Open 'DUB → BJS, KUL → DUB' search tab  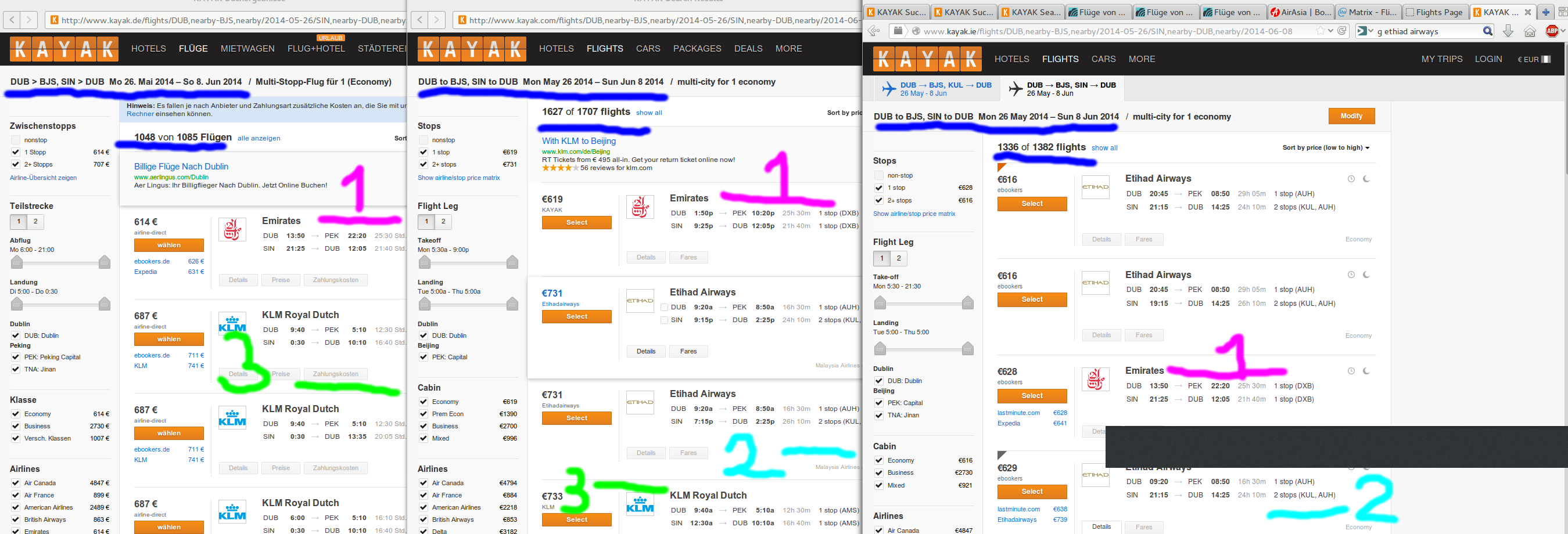pos(937,89)
